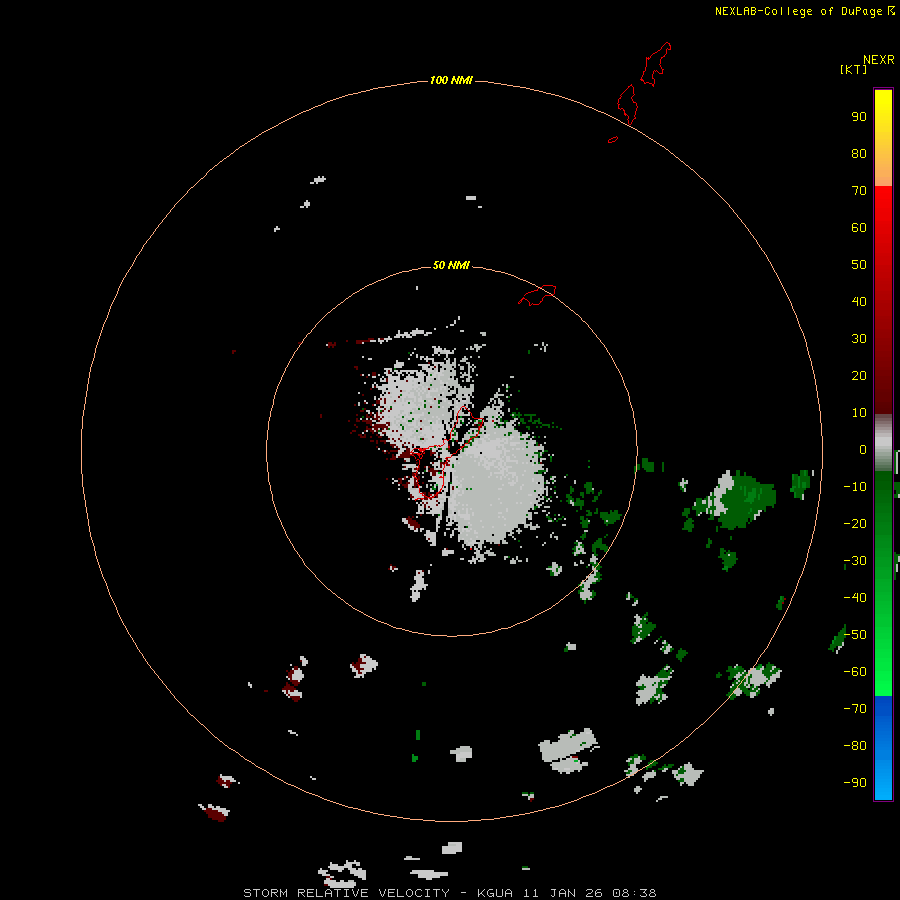
Task: Click the STORM RELATIVE VELOCITY title text
Action: (x=346, y=893)
